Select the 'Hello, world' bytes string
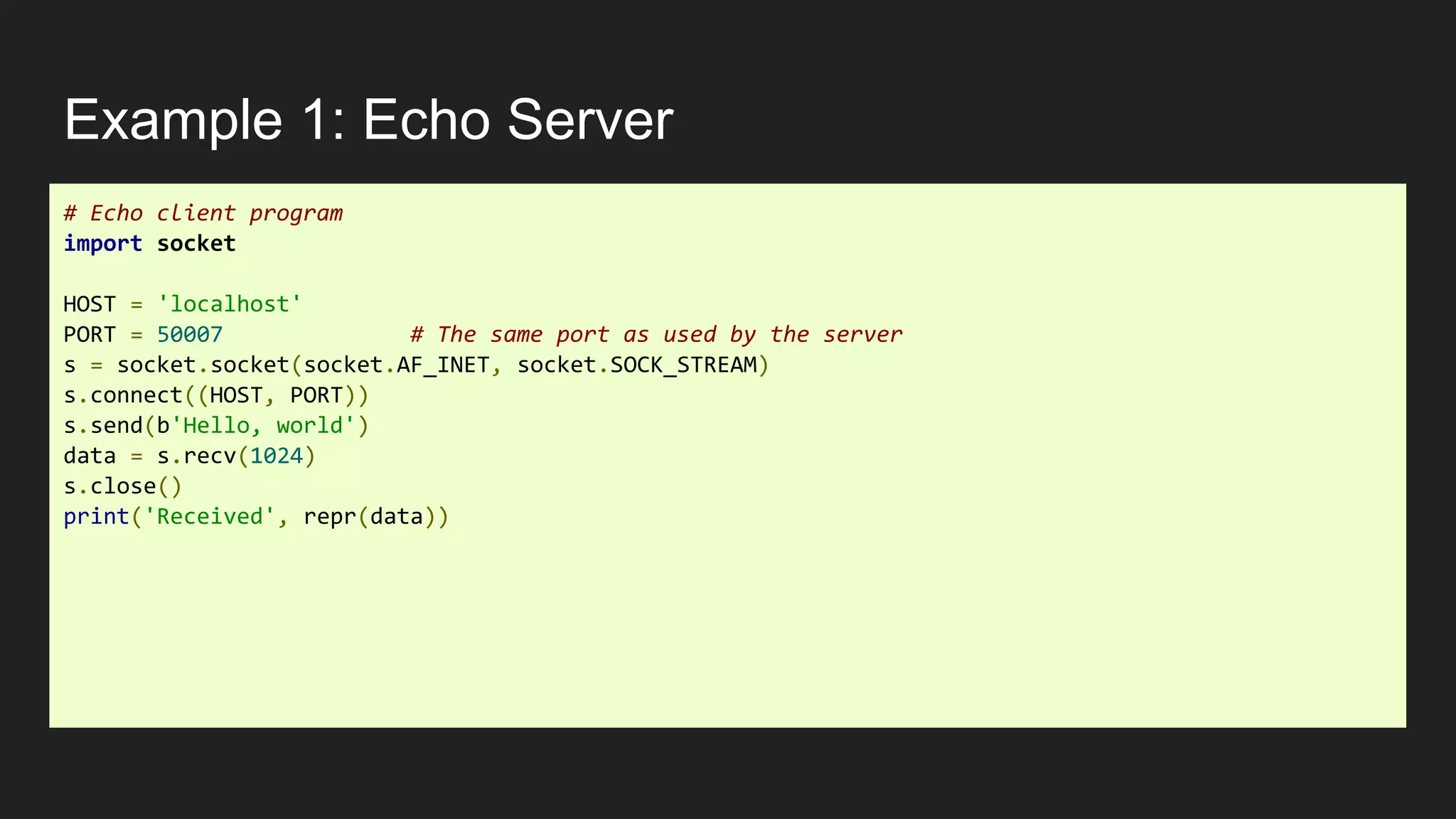 [262, 426]
